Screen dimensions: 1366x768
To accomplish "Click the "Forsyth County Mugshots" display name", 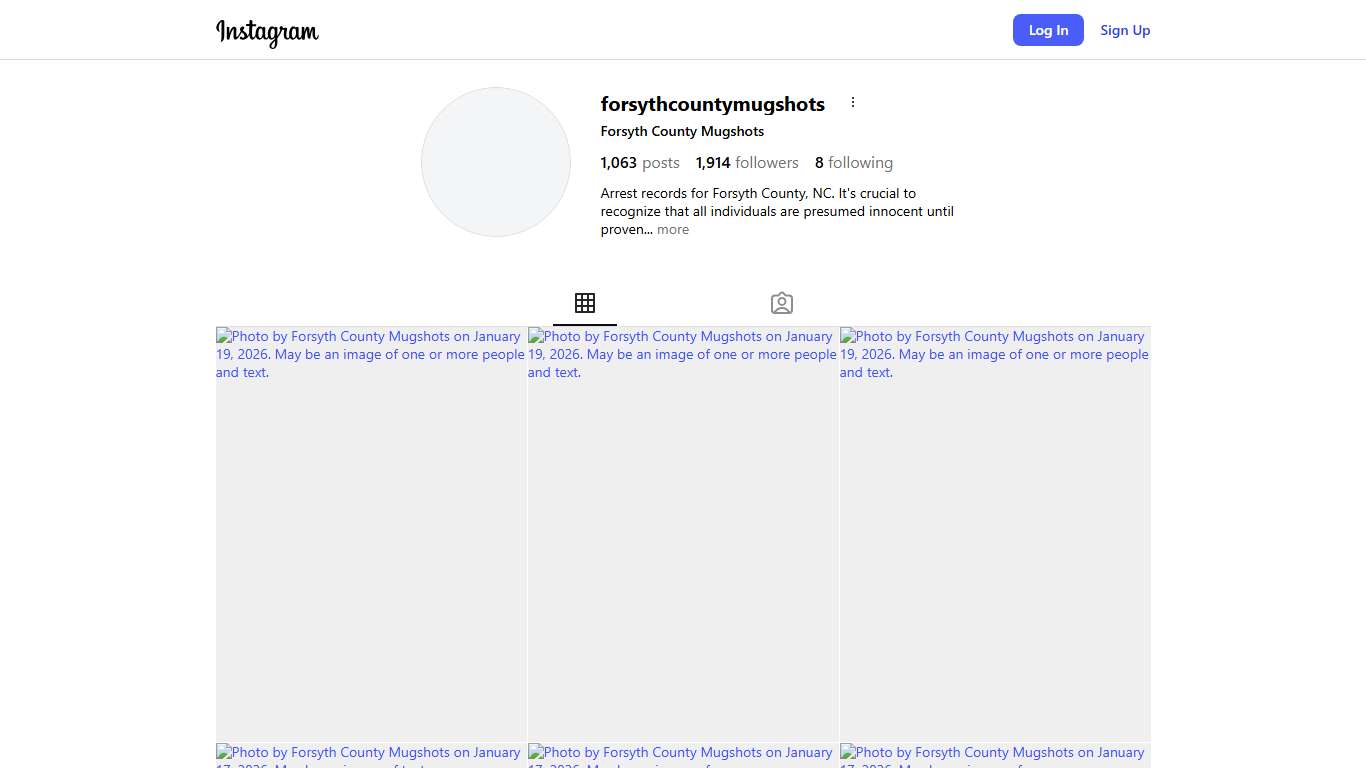I will (x=682, y=132).
